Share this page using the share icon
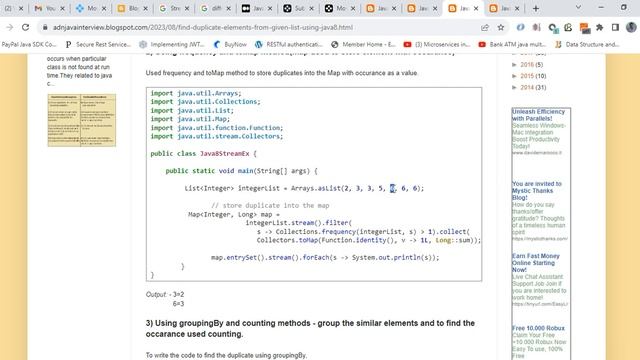Image resolution: width=640 pixels, height=360 pixels. [x=485, y=27]
